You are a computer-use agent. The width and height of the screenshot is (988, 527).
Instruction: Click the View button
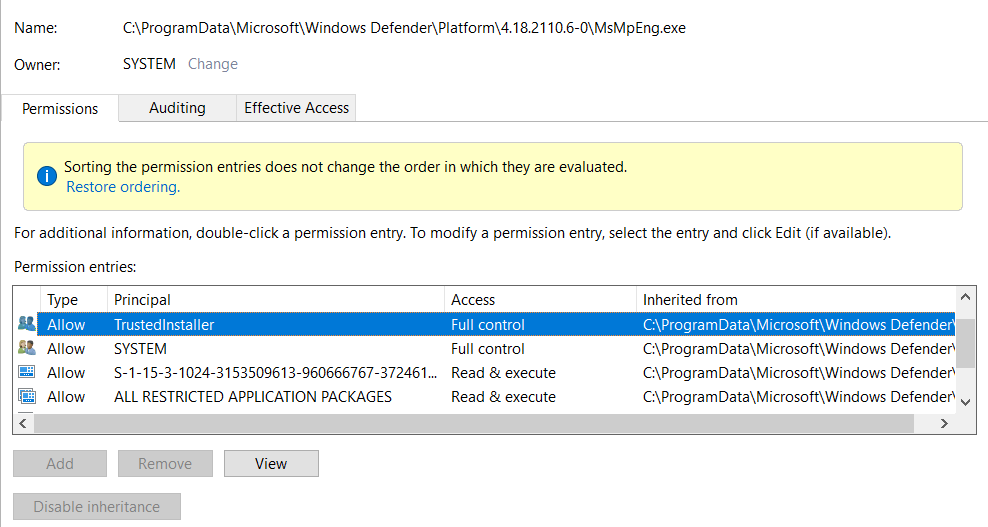coord(271,463)
